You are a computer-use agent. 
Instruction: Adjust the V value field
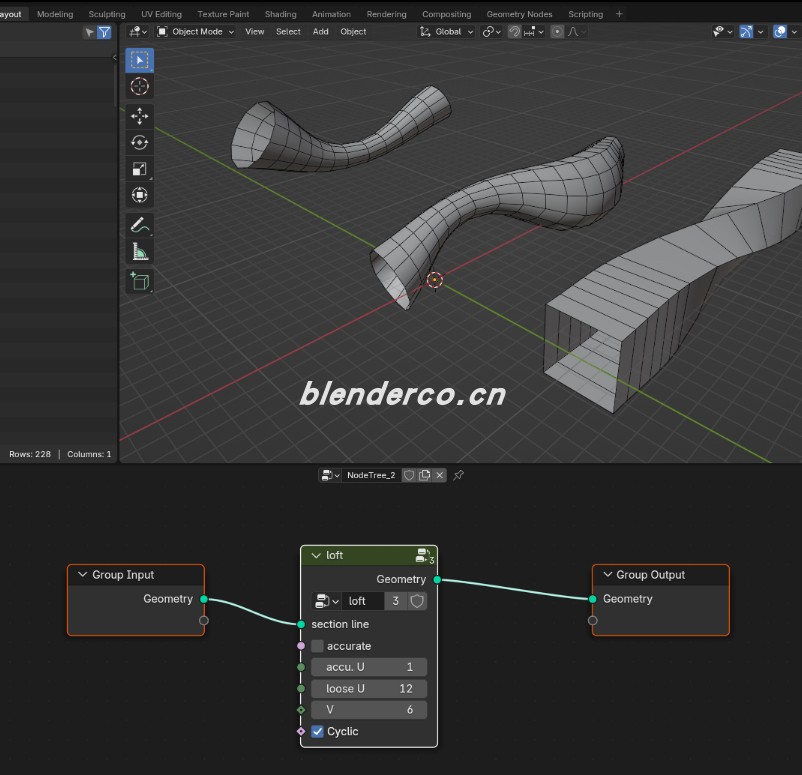(x=369, y=710)
